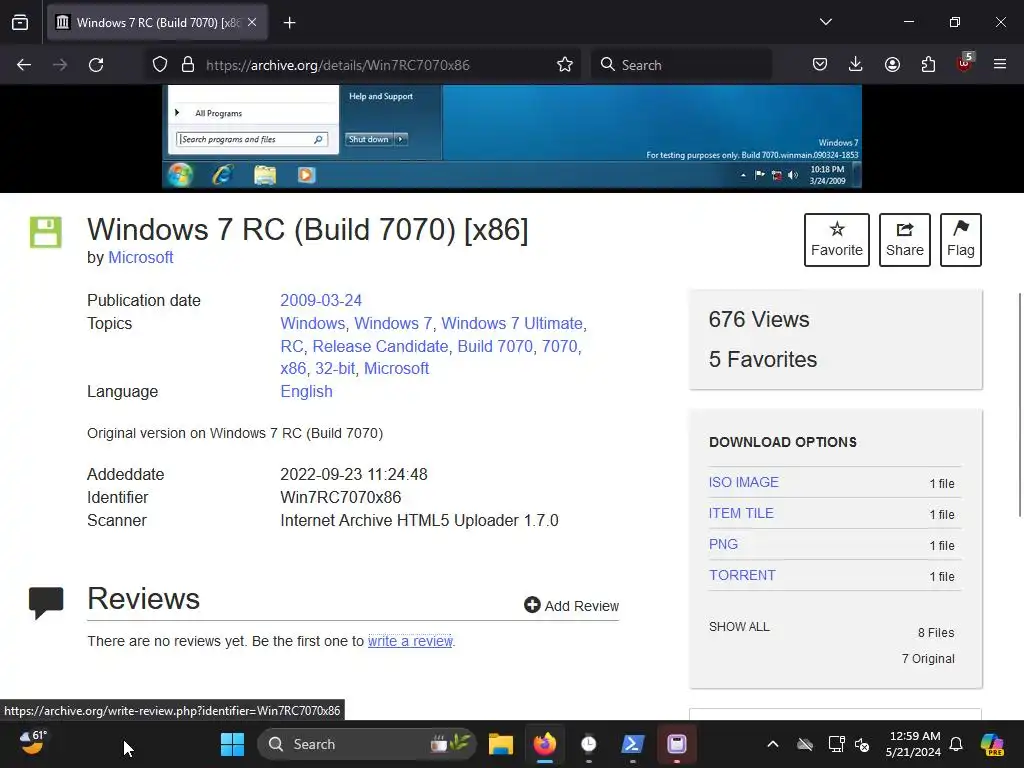1024x768 pixels.
Task: Click the site padlock icon
Action: point(188,65)
